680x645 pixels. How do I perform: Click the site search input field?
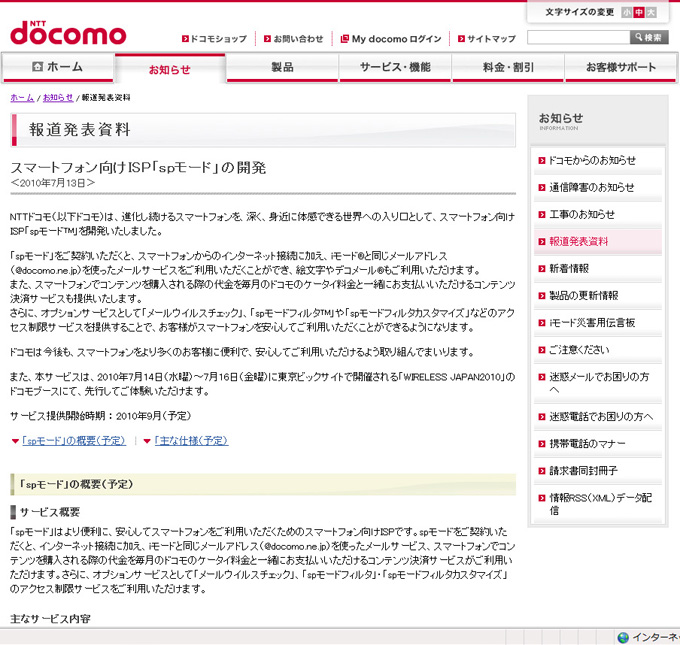tap(579, 37)
